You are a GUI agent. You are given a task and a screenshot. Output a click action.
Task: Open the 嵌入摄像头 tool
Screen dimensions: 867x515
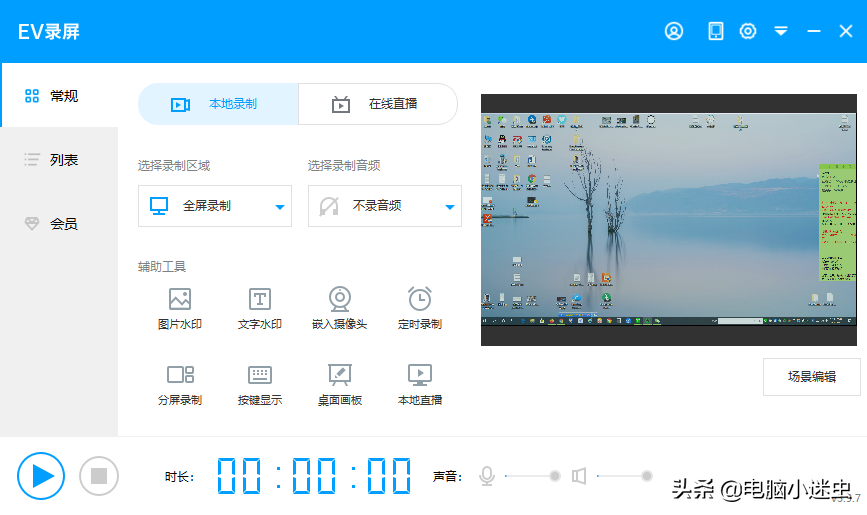pos(340,309)
